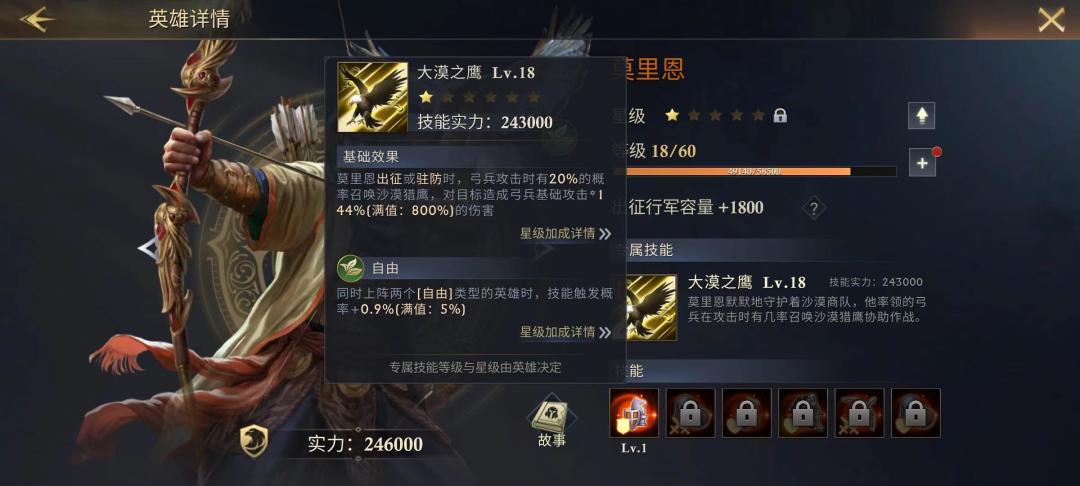The width and height of the screenshot is (1080, 486).
Task: Open the 故事 story book icon
Action: pos(552,422)
